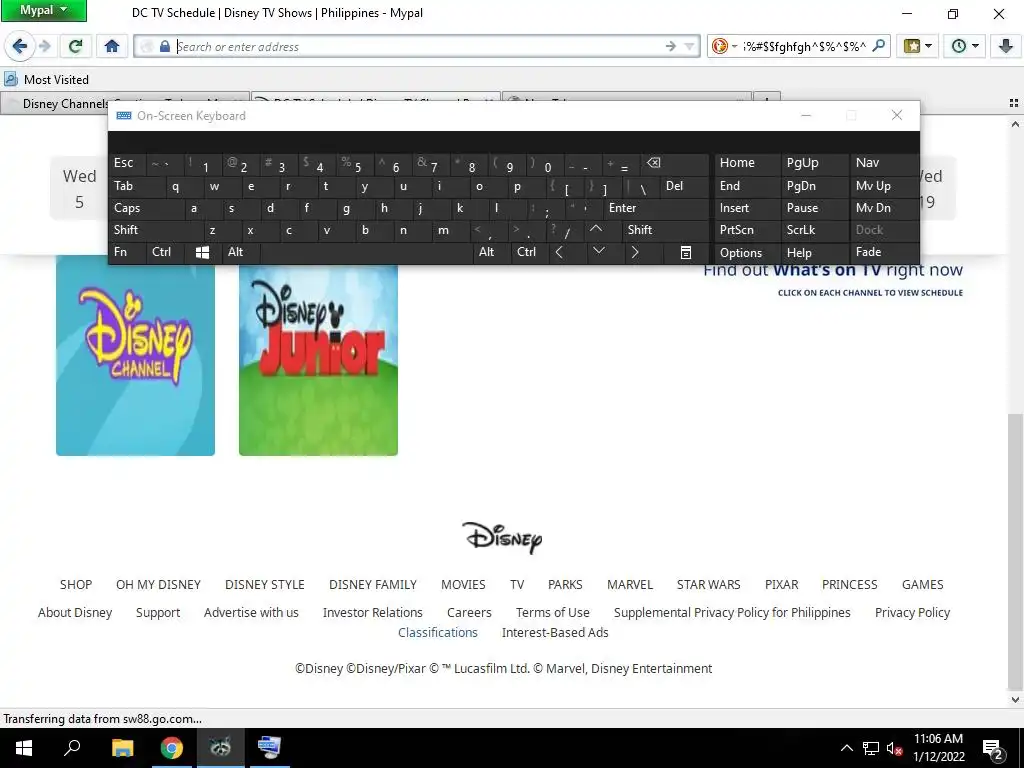Open the SHOP footer link
The width and height of the screenshot is (1024, 768).
[76, 584]
